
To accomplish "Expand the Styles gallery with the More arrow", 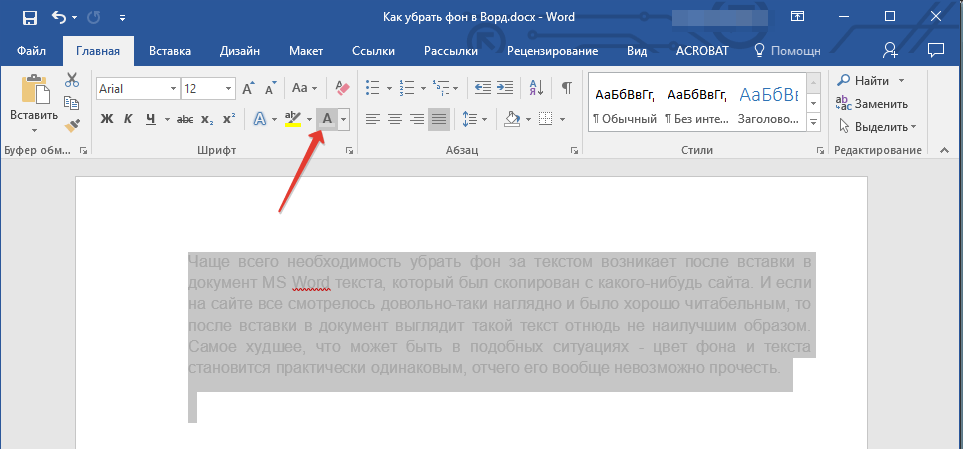I will click(x=812, y=123).
